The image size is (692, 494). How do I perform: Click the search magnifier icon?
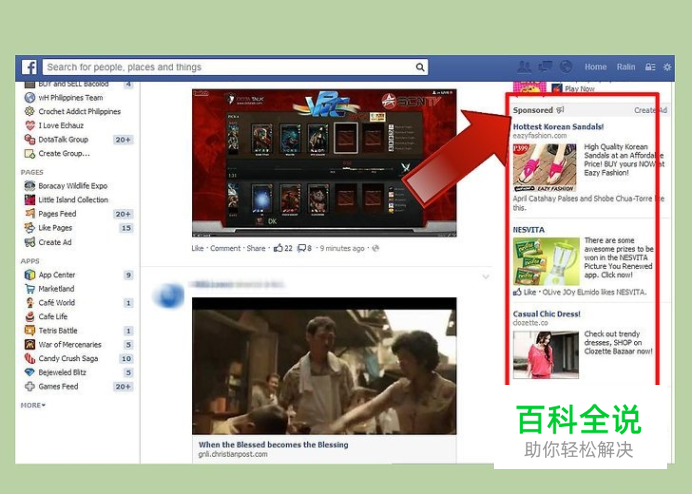coord(420,67)
